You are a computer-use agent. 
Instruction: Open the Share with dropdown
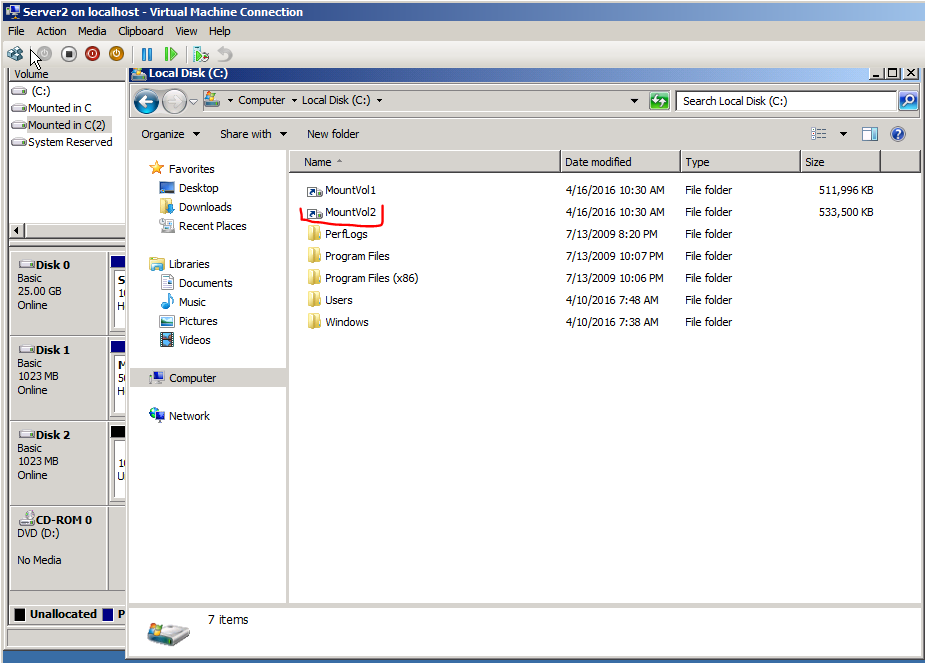pos(254,134)
